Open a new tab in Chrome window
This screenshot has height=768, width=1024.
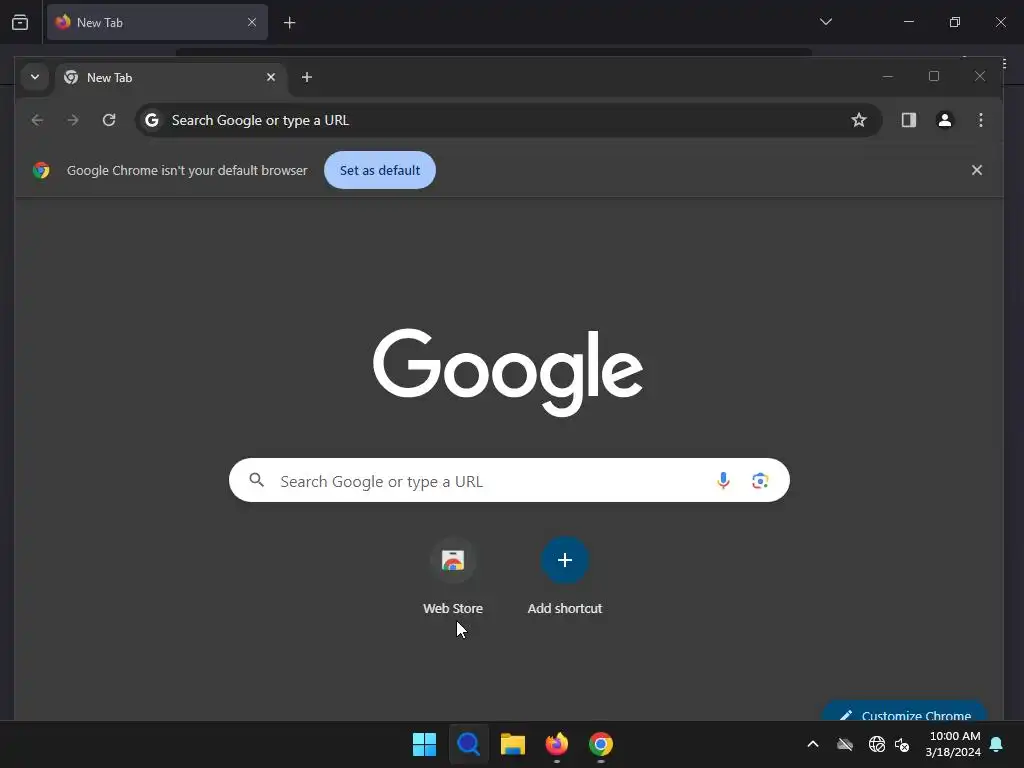coord(307,77)
